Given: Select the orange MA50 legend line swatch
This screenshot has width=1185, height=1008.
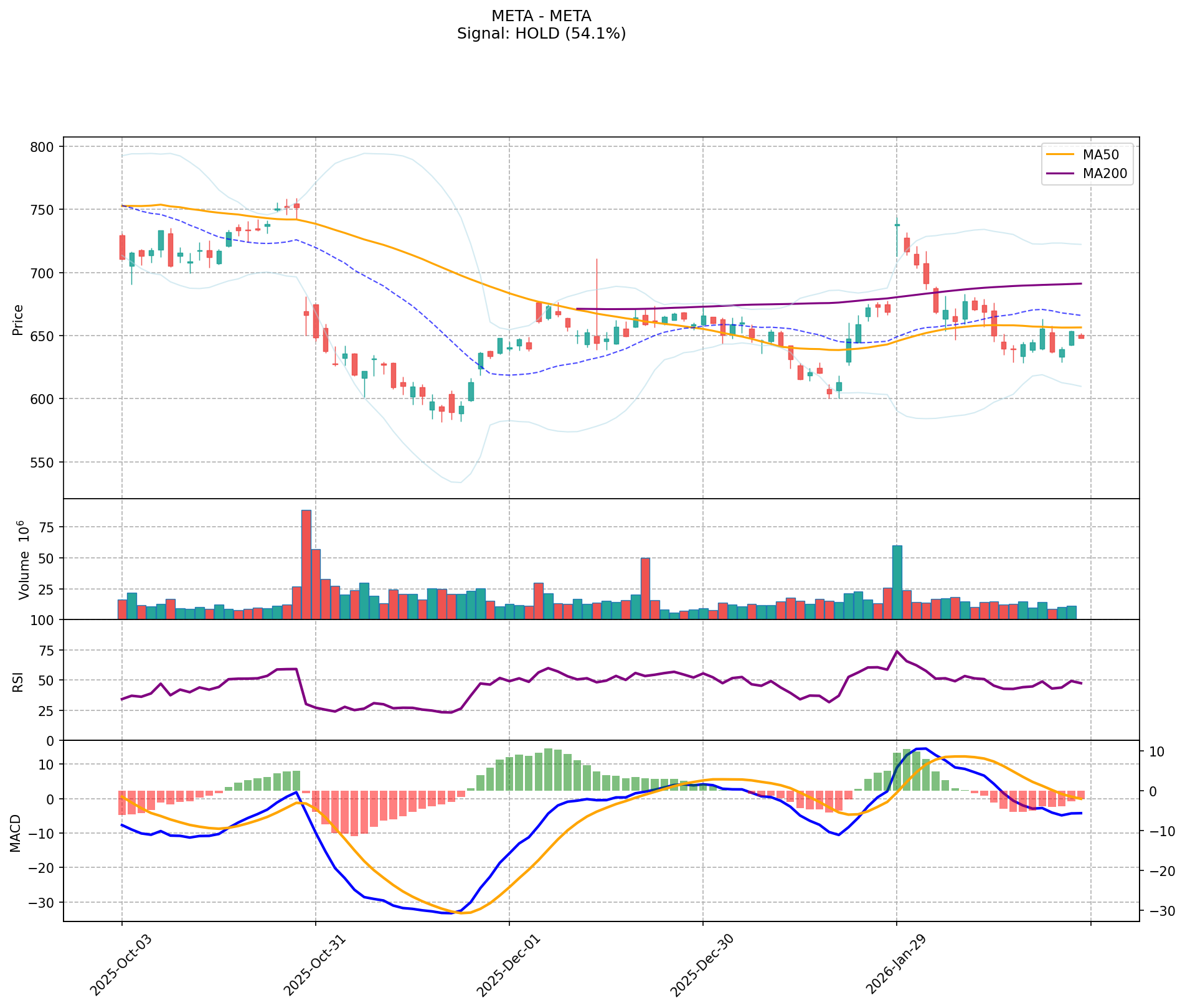Looking at the screenshot, I should (x=1060, y=154).
